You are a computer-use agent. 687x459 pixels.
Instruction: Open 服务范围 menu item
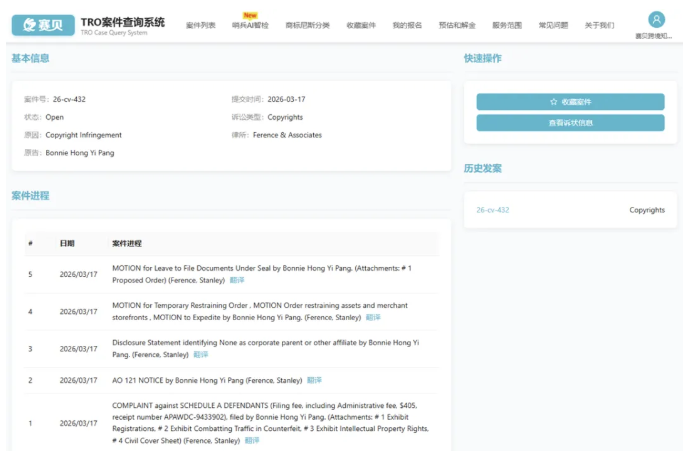point(506,25)
